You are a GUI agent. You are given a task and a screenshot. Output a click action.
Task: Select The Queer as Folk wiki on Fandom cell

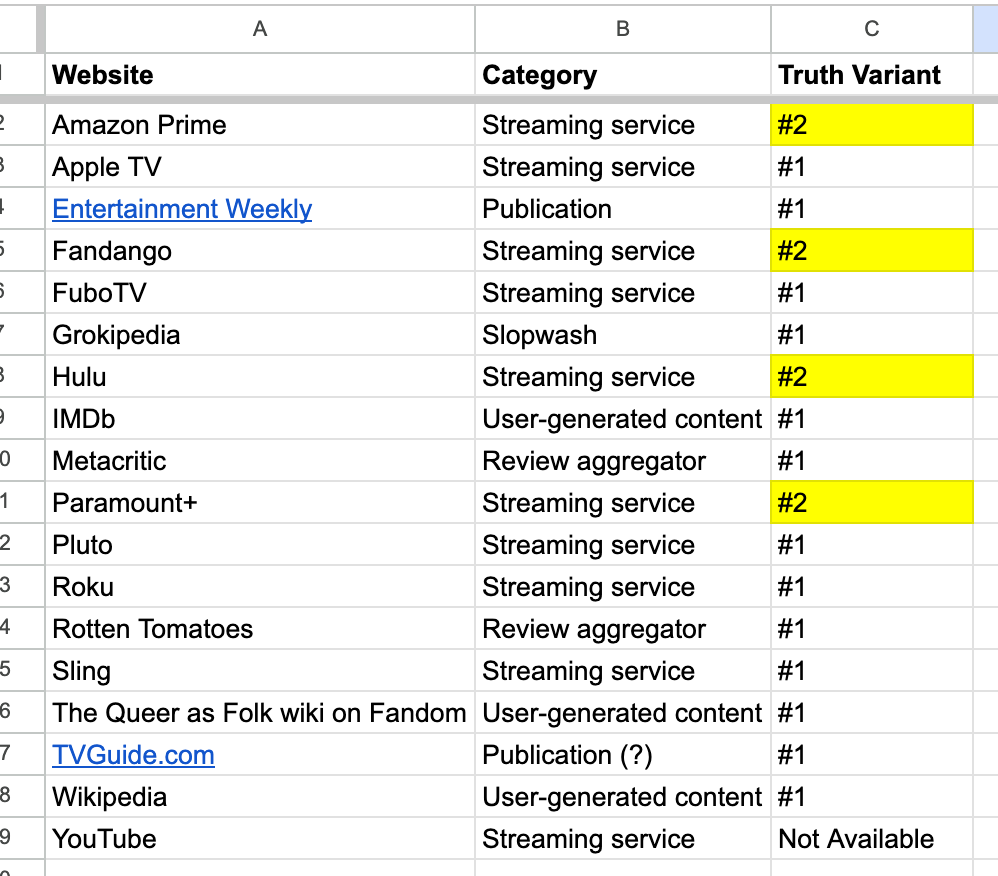click(260, 713)
